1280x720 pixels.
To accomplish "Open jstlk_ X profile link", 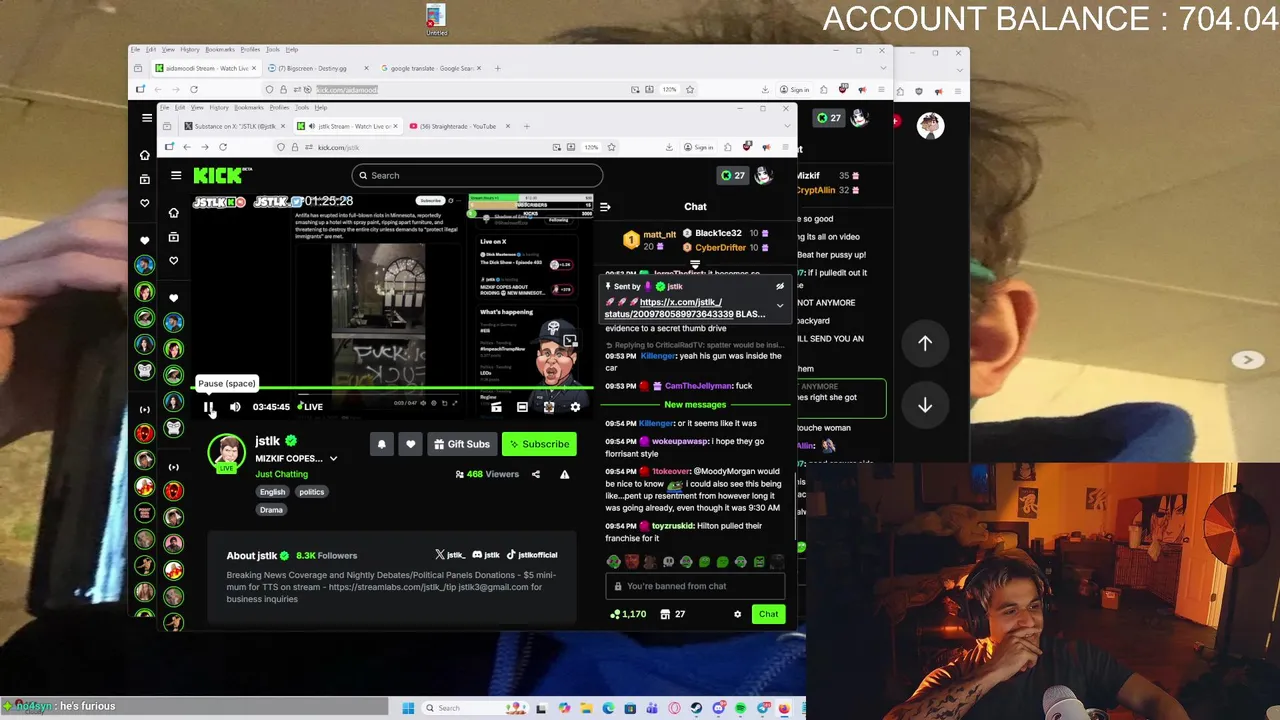I will click(x=450, y=555).
